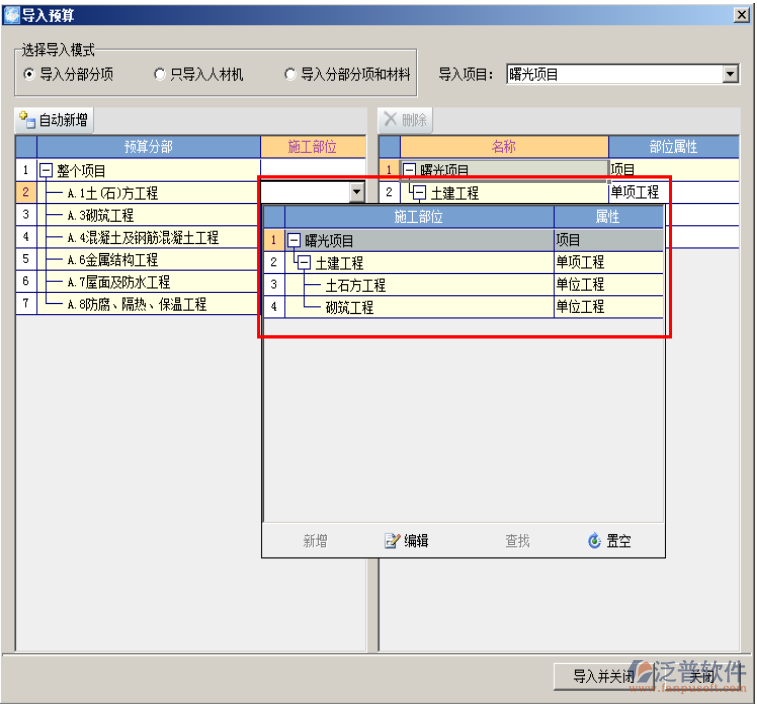Collapse 土建工程 node in dropdown popup

tap(304, 263)
